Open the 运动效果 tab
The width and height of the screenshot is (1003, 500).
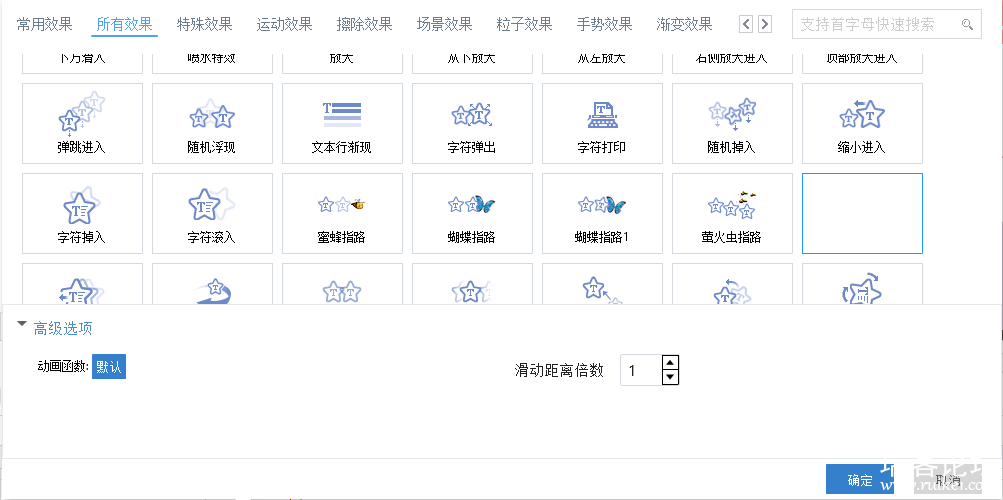pos(285,25)
